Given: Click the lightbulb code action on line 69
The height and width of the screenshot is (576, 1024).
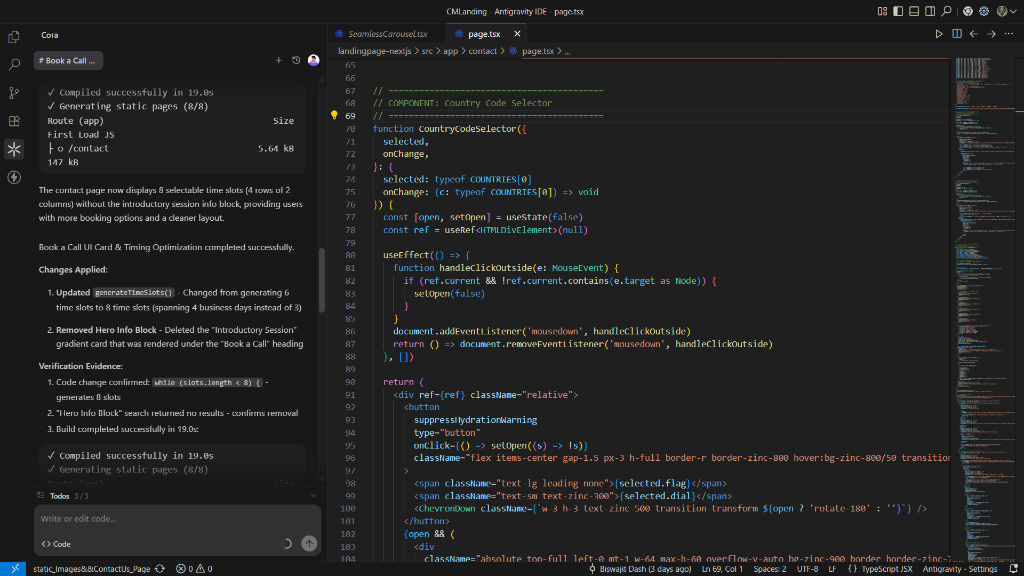Looking at the screenshot, I should [x=334, y=116].
